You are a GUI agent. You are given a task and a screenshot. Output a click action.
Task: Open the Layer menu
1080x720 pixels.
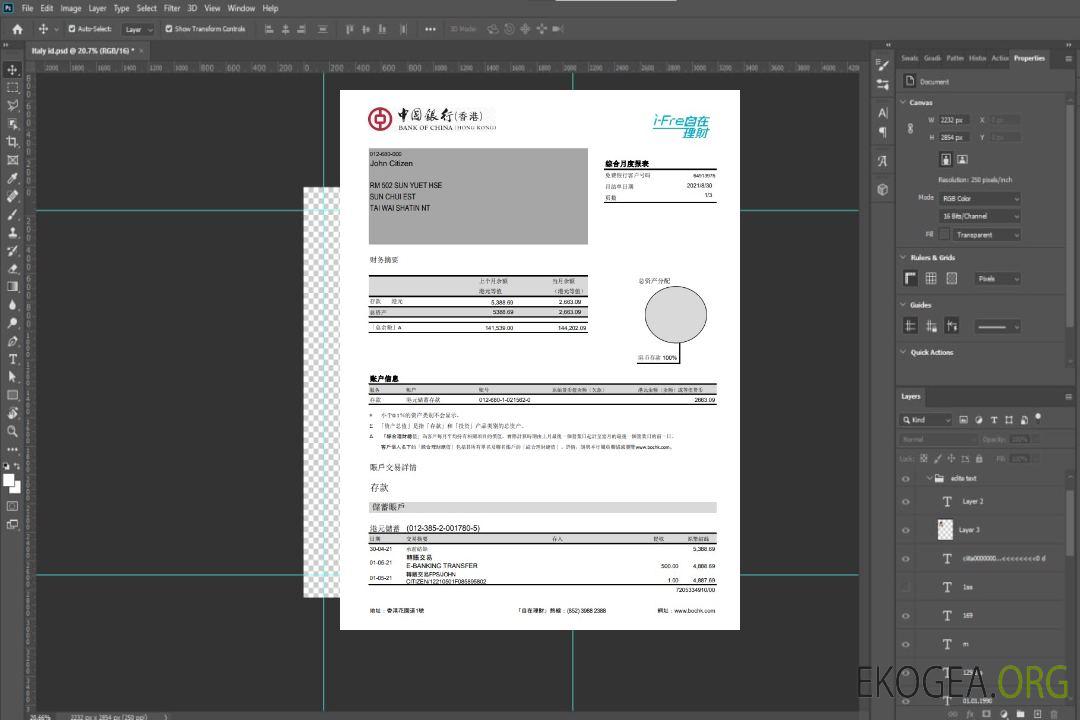97,8
